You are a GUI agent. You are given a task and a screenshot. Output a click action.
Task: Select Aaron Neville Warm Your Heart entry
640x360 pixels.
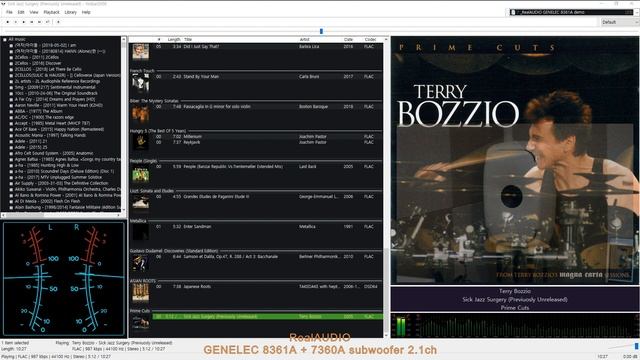(58, 105)
